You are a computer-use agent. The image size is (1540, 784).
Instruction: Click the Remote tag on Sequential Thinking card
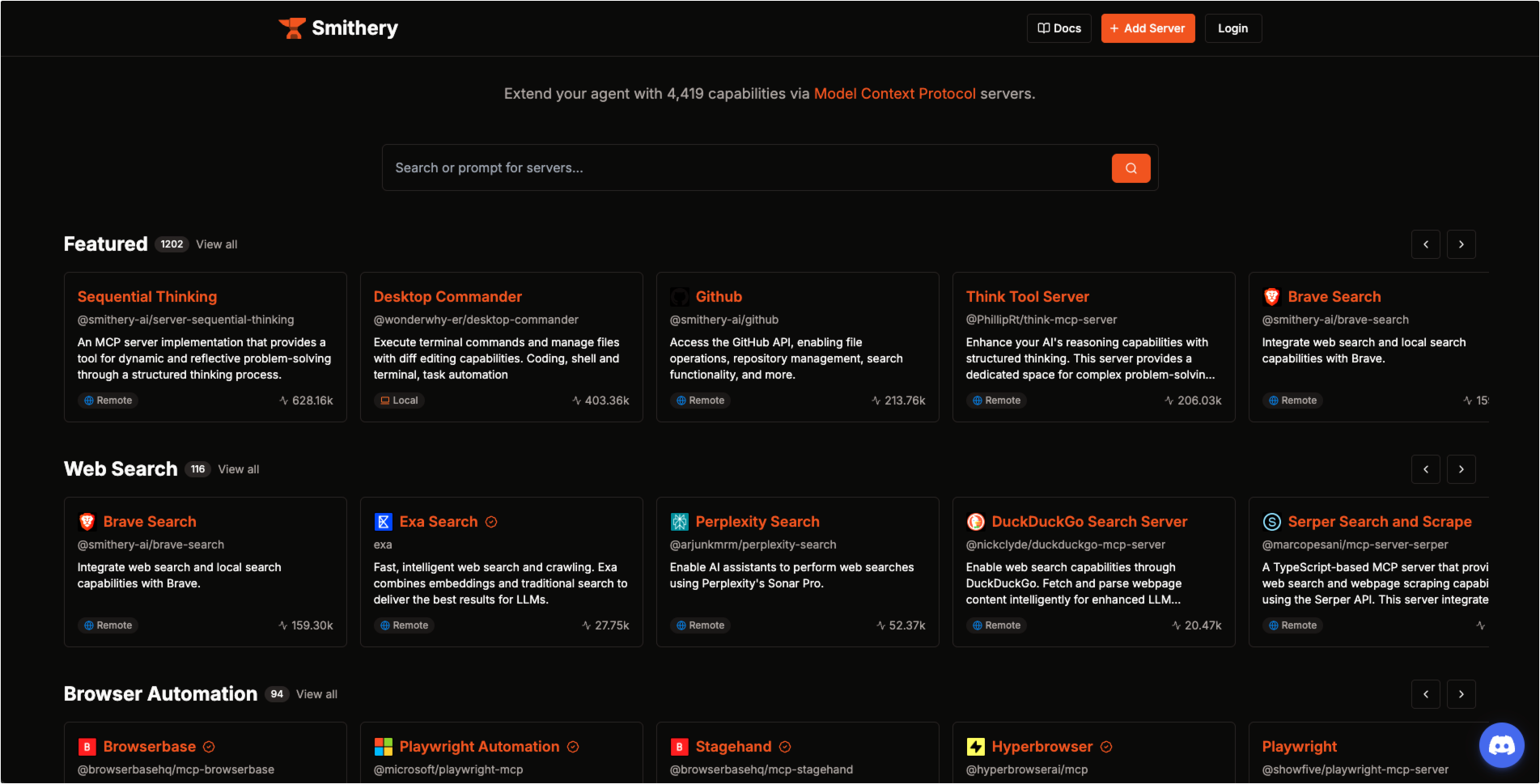point(108,400)
